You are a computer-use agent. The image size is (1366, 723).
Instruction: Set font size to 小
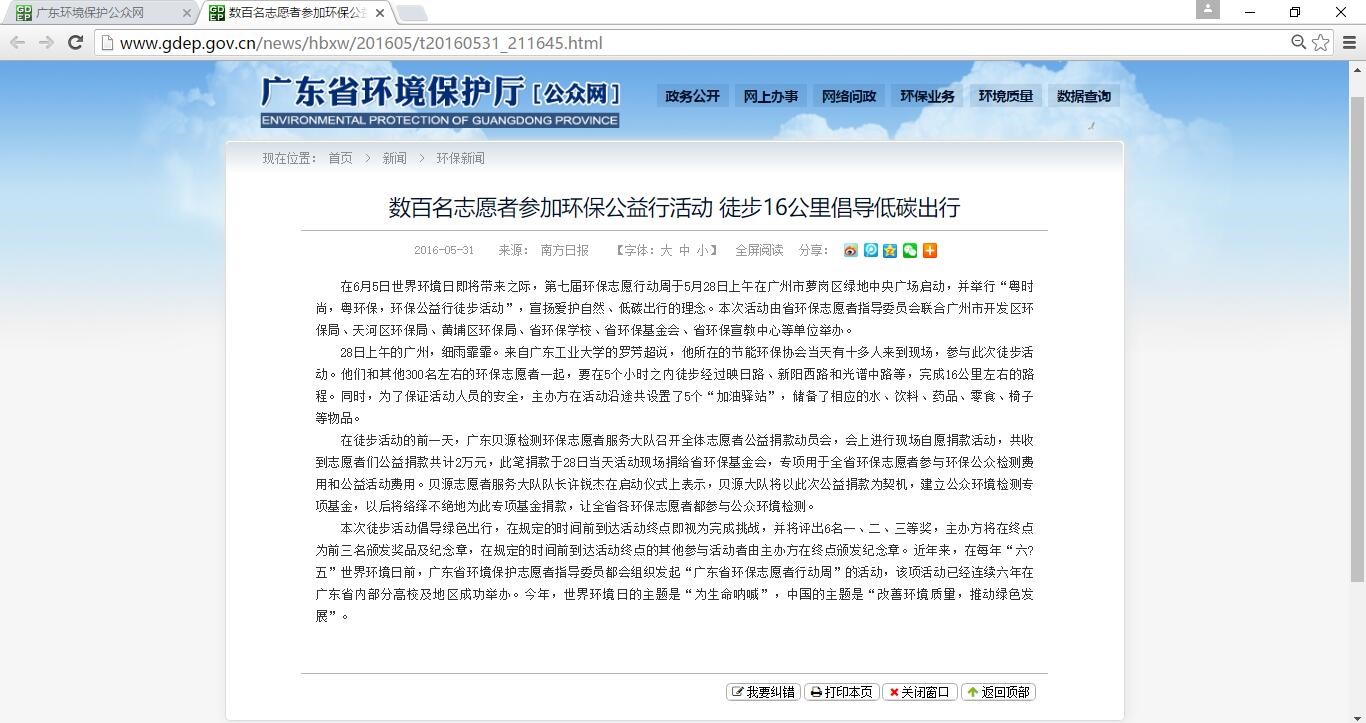(703, 250)
